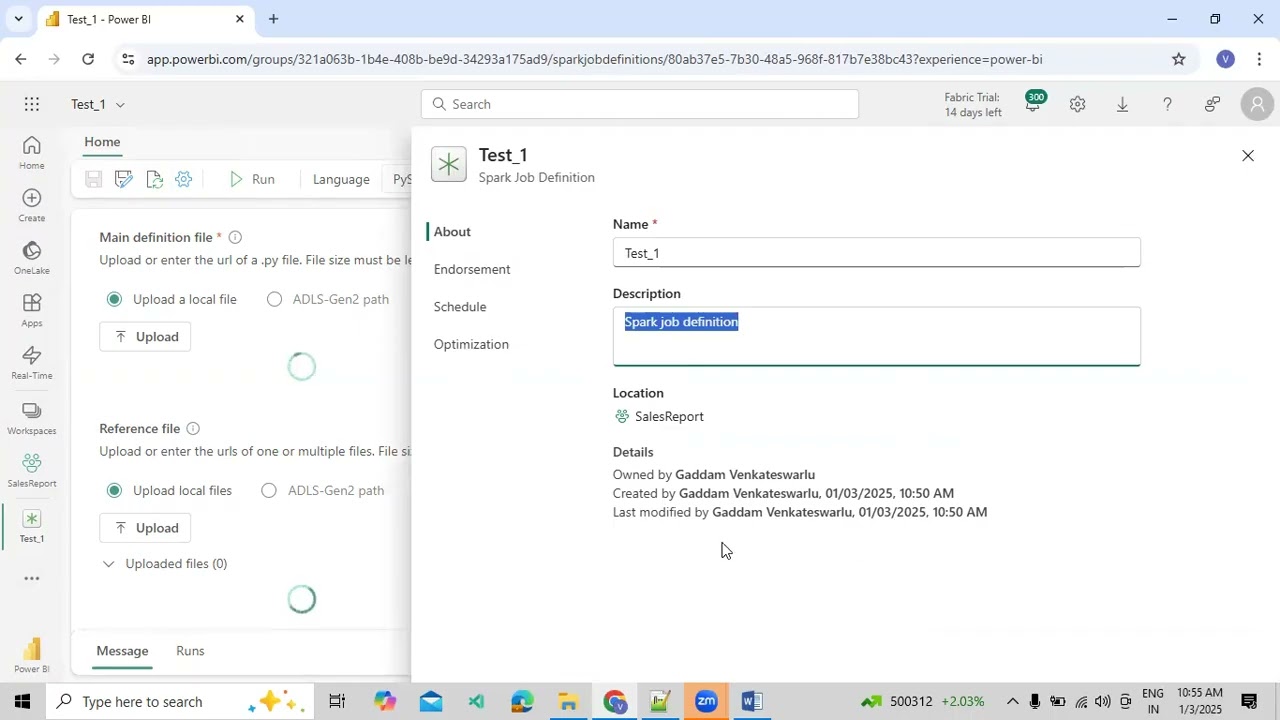Open the more options ellipsis in sidebar
Screen dimensions: 1280x720
[x=32, y=578]
